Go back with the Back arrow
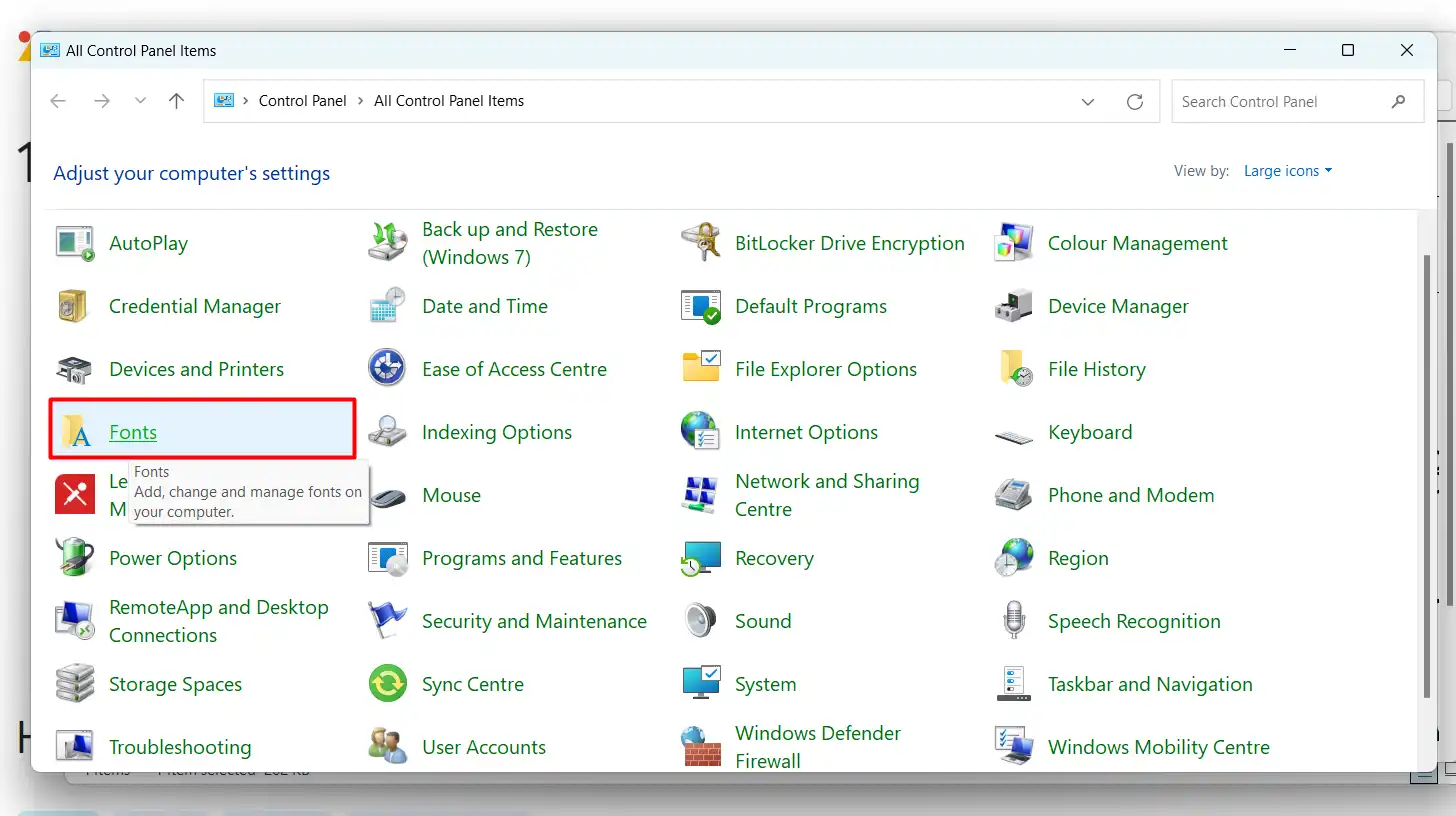The width and height of the screenshot is (1456, 816). coord(58,101)
